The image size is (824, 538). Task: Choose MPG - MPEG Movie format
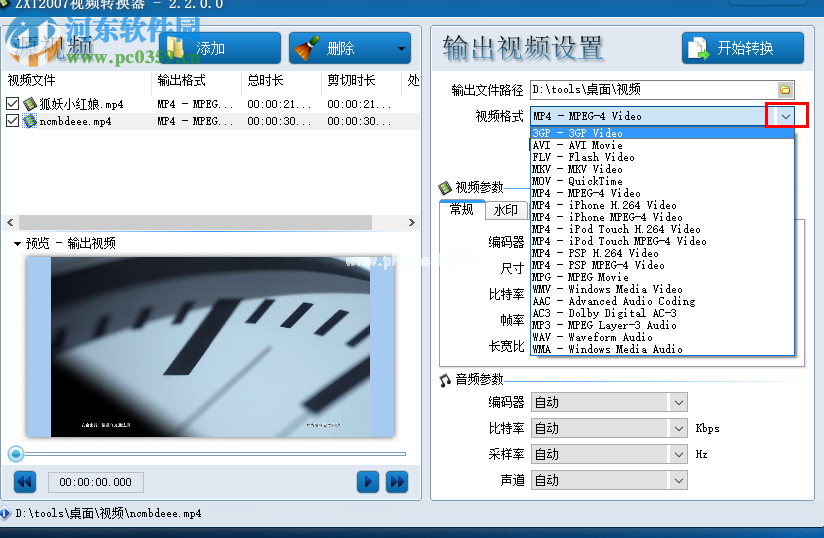(x=662, y=277)
